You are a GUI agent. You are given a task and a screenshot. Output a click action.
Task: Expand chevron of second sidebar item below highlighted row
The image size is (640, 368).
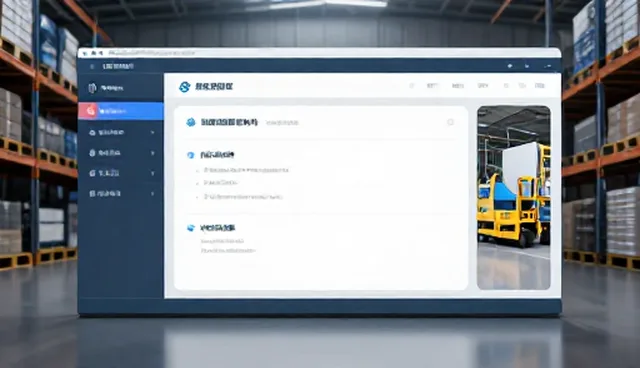[153, 153]
